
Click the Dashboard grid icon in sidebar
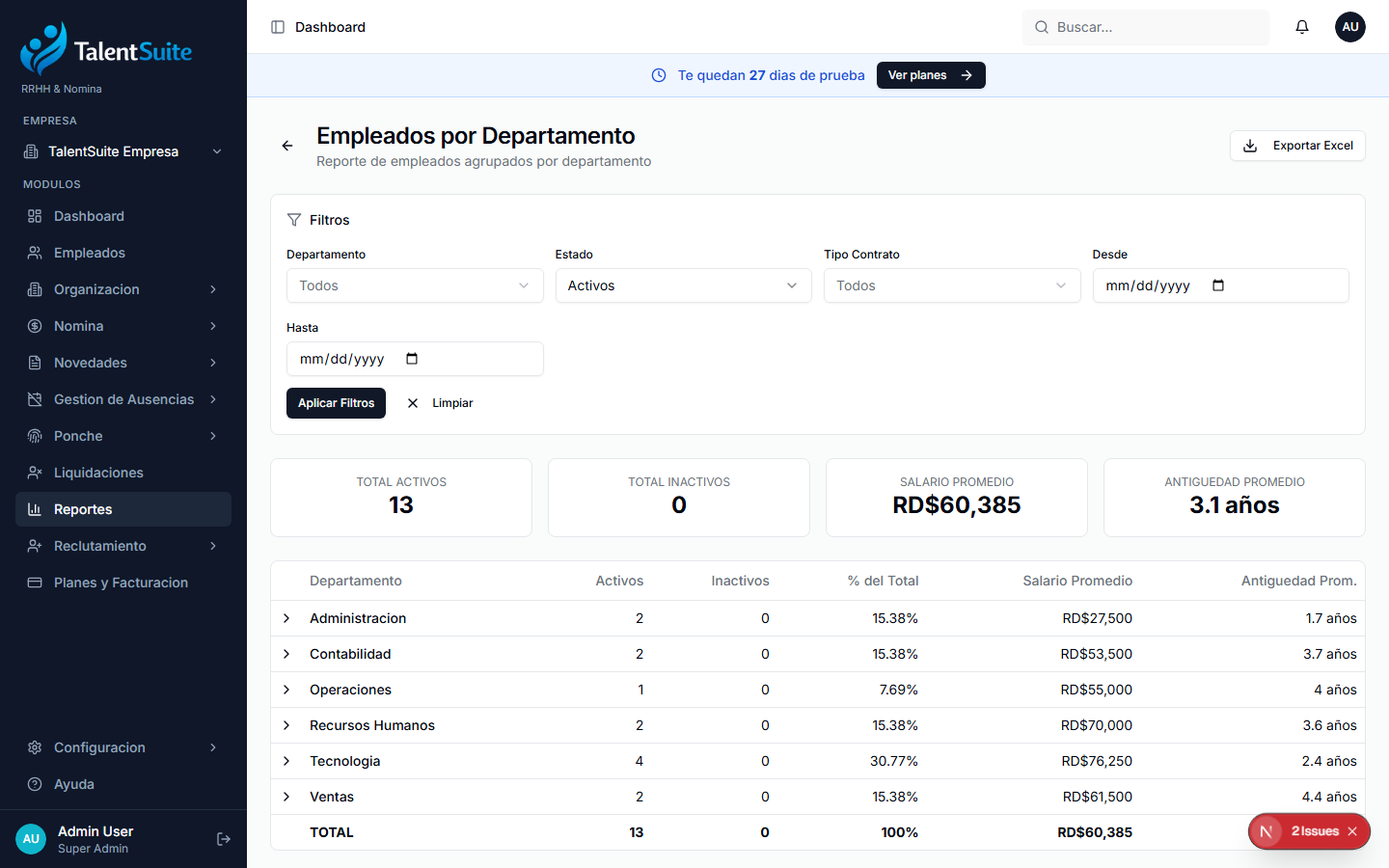[35, 216]
